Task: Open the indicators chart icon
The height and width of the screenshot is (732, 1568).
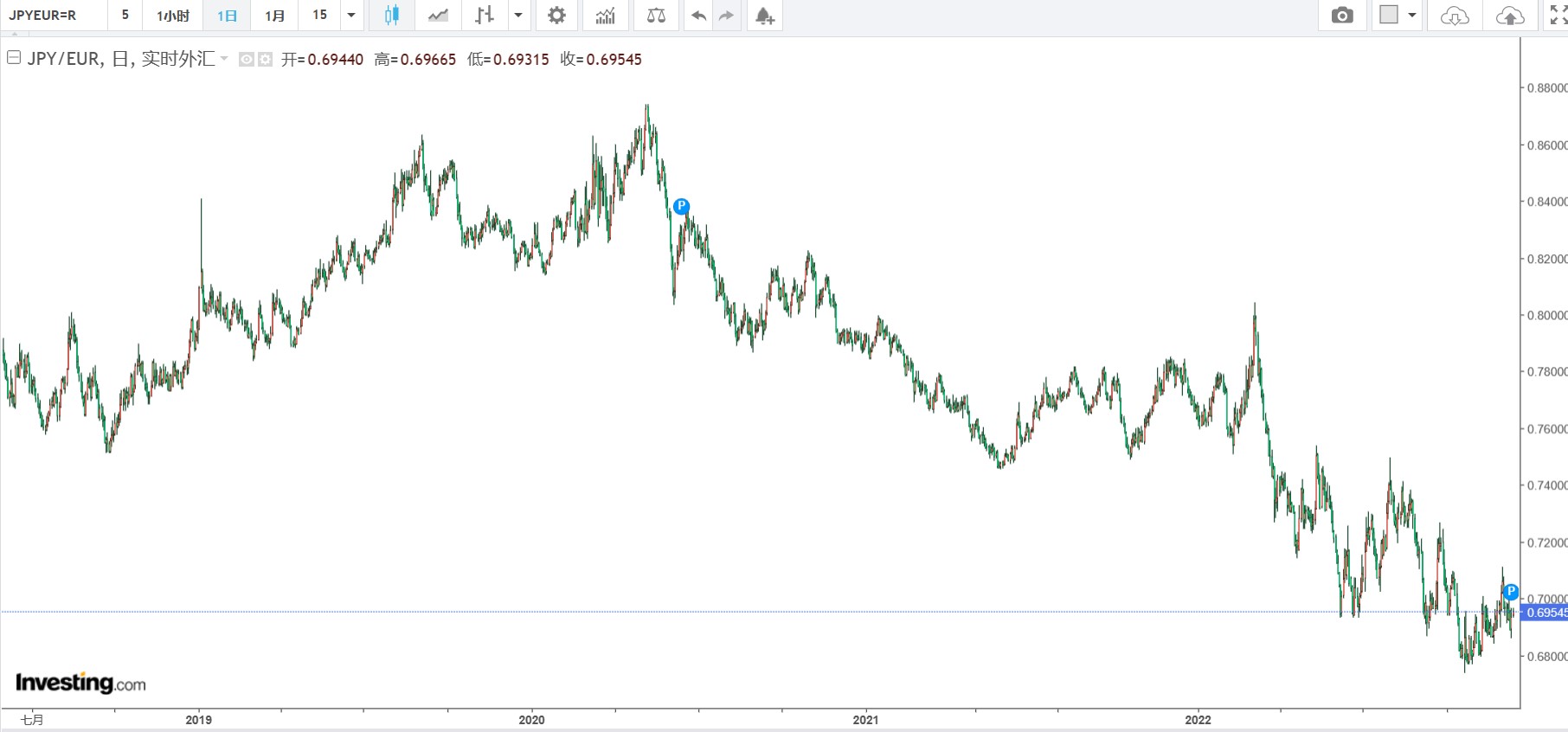Action: 606,16
